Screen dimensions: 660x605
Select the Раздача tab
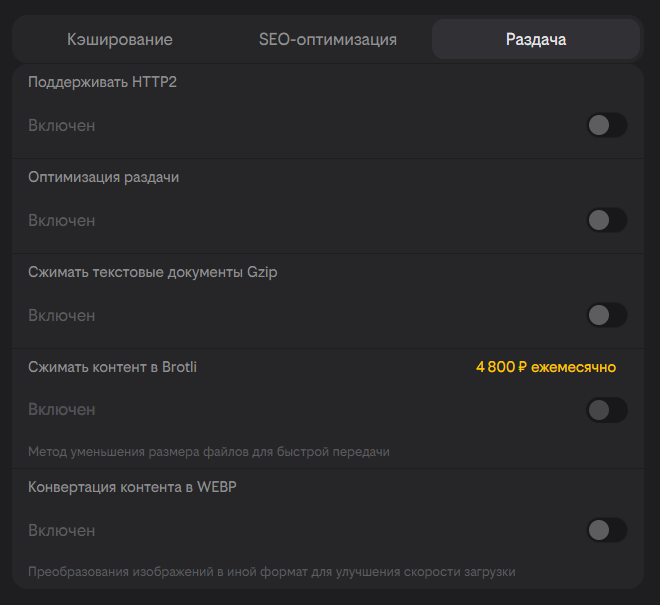(536, 40)
